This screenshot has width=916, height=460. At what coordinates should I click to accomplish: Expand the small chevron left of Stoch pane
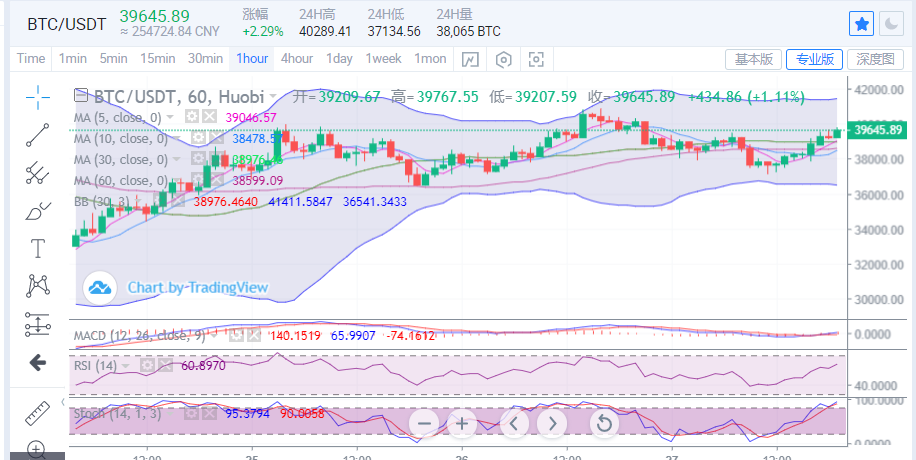click(63, 402)
